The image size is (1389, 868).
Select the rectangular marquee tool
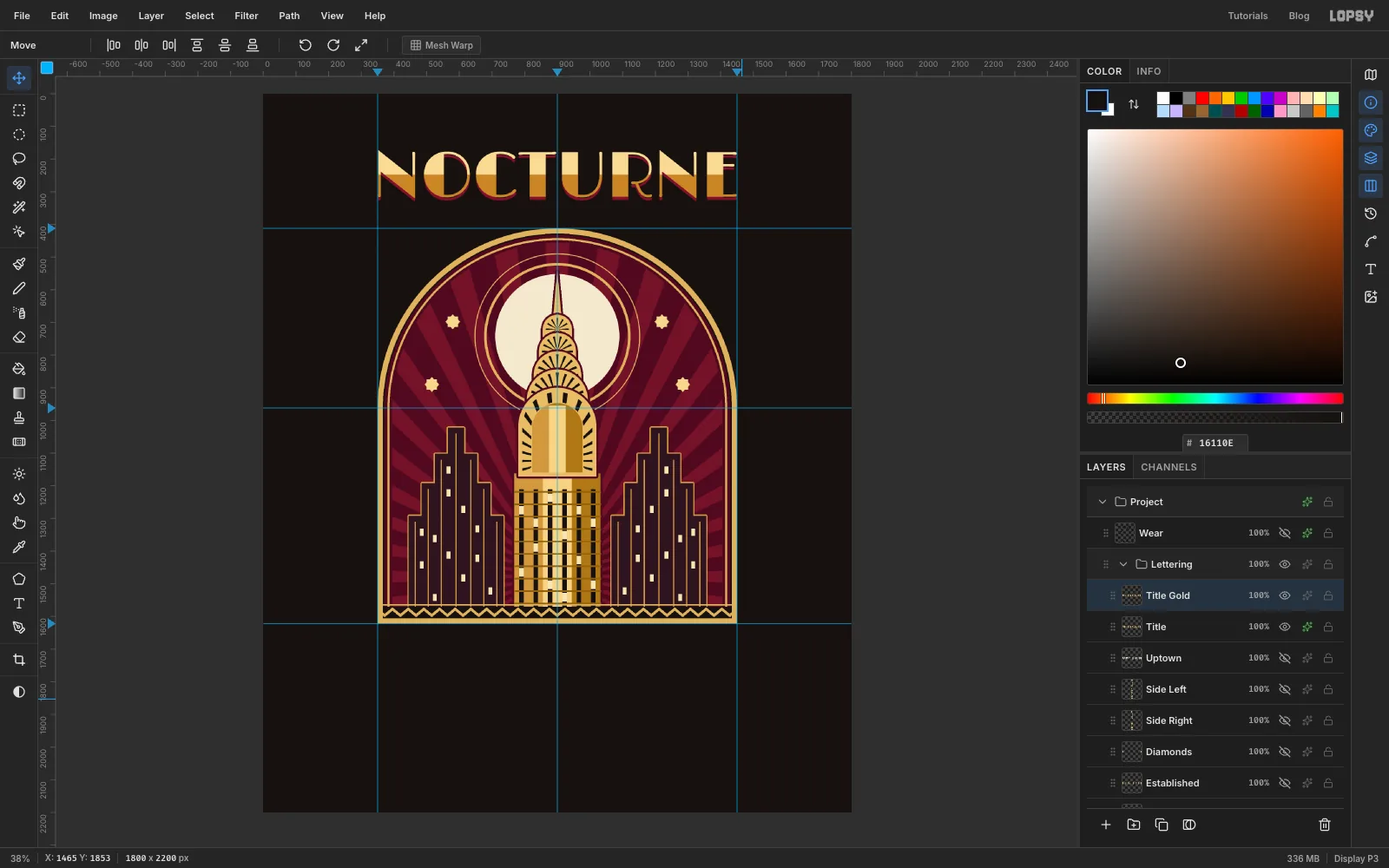tap(19, 110)
